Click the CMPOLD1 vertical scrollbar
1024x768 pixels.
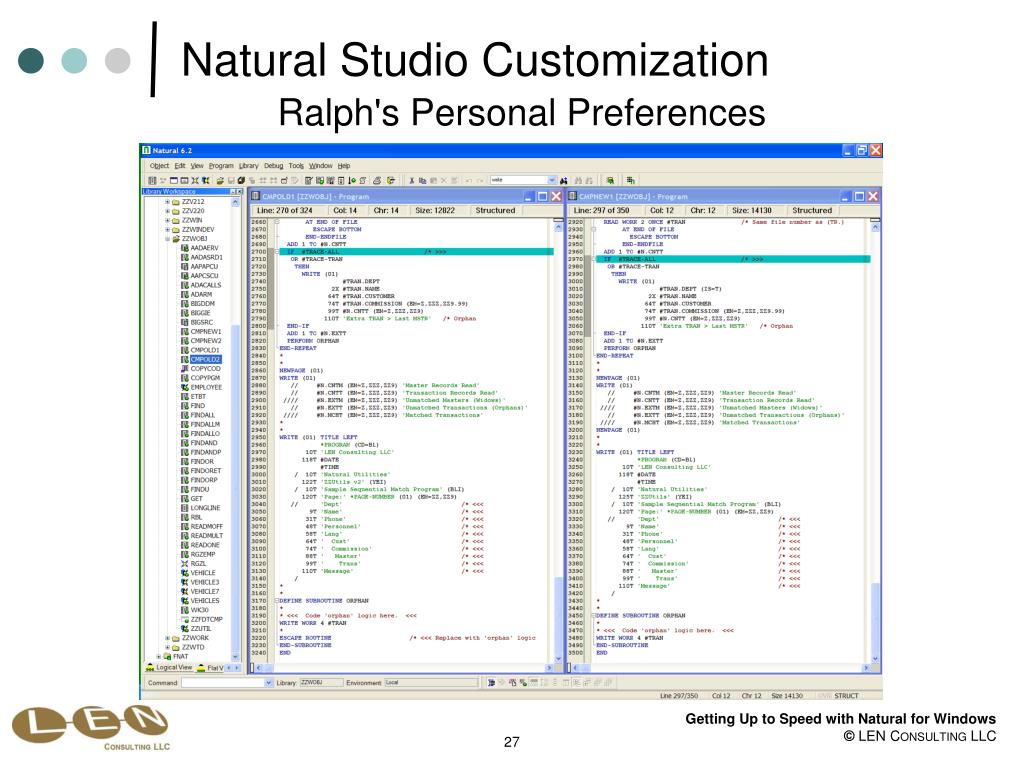[x=558, y=441]
